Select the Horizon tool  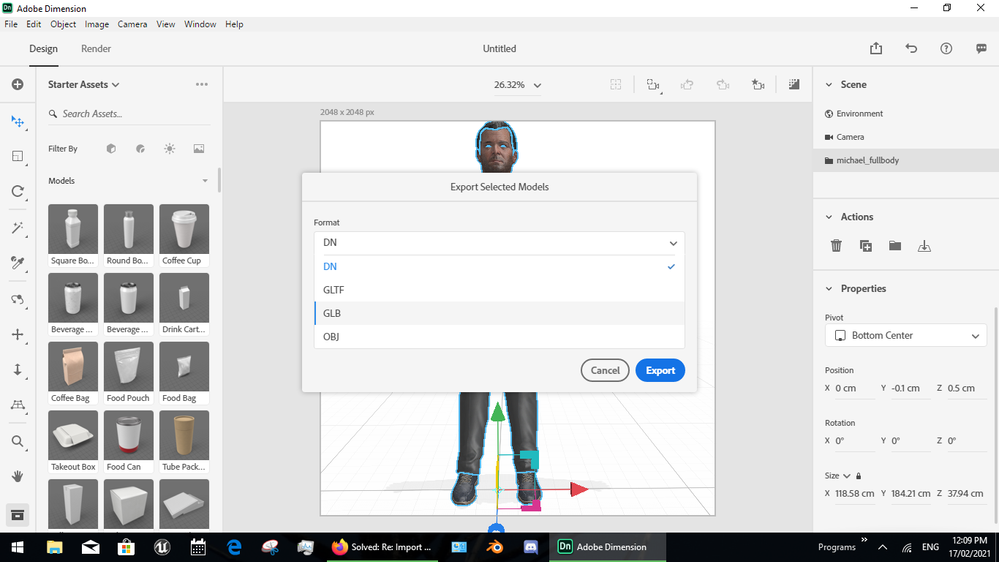(17, 405)
